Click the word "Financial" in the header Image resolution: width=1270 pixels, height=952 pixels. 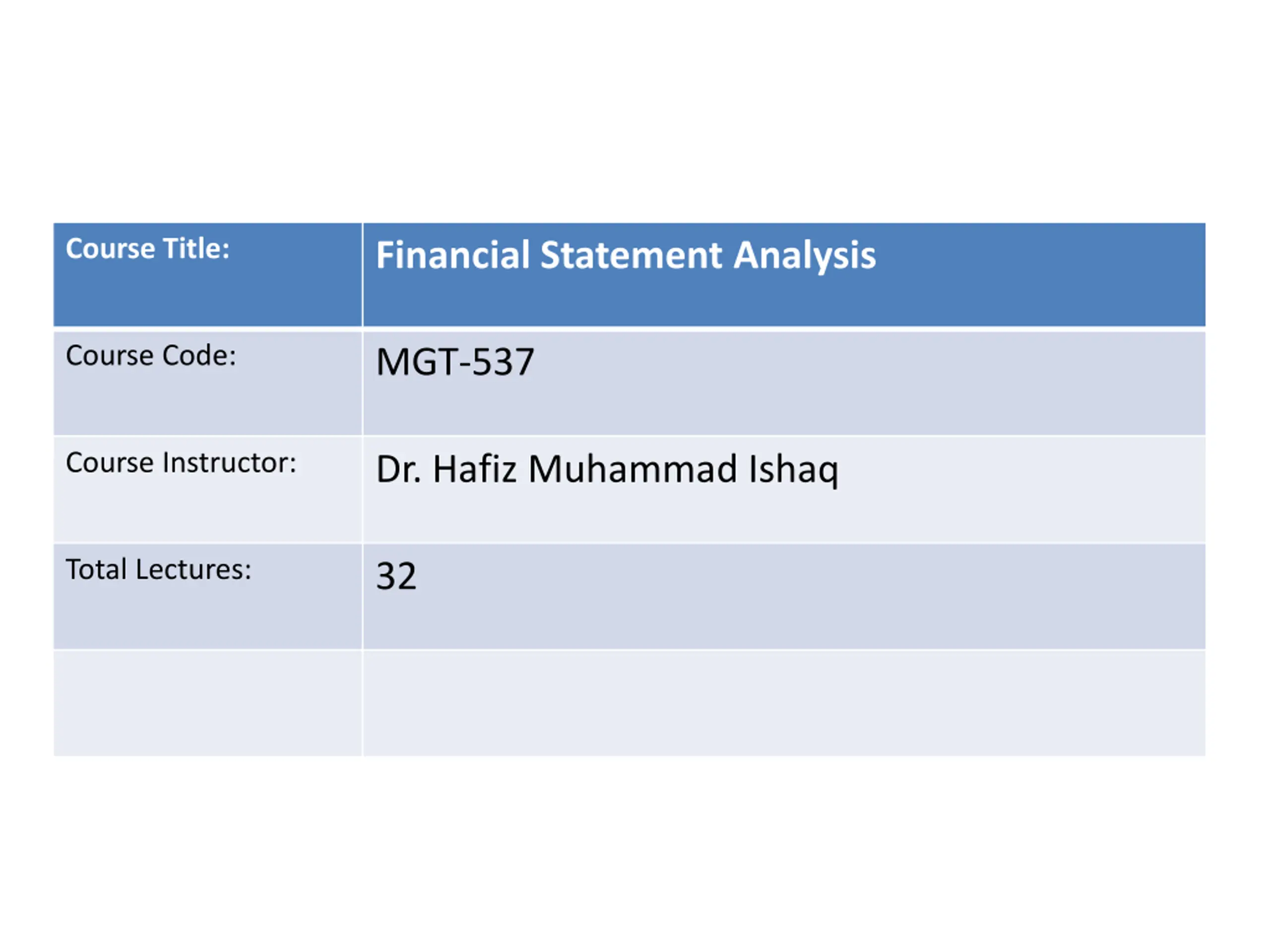coord(452,255)
